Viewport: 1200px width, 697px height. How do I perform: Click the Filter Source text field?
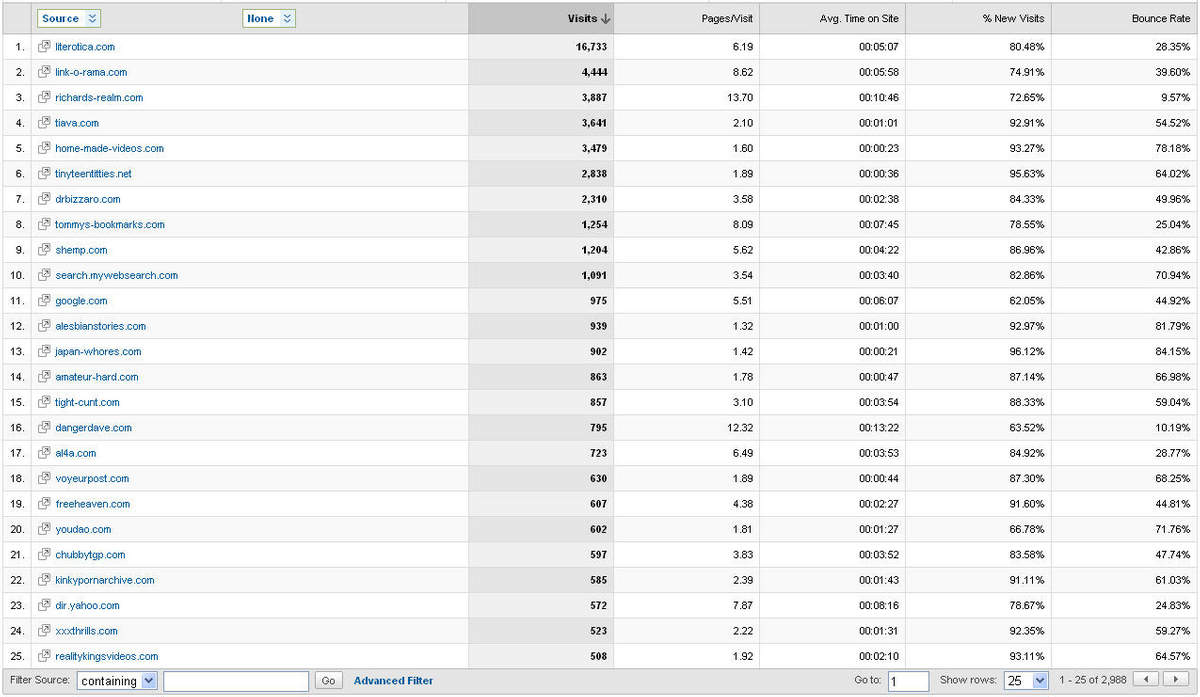click(236, 681)
